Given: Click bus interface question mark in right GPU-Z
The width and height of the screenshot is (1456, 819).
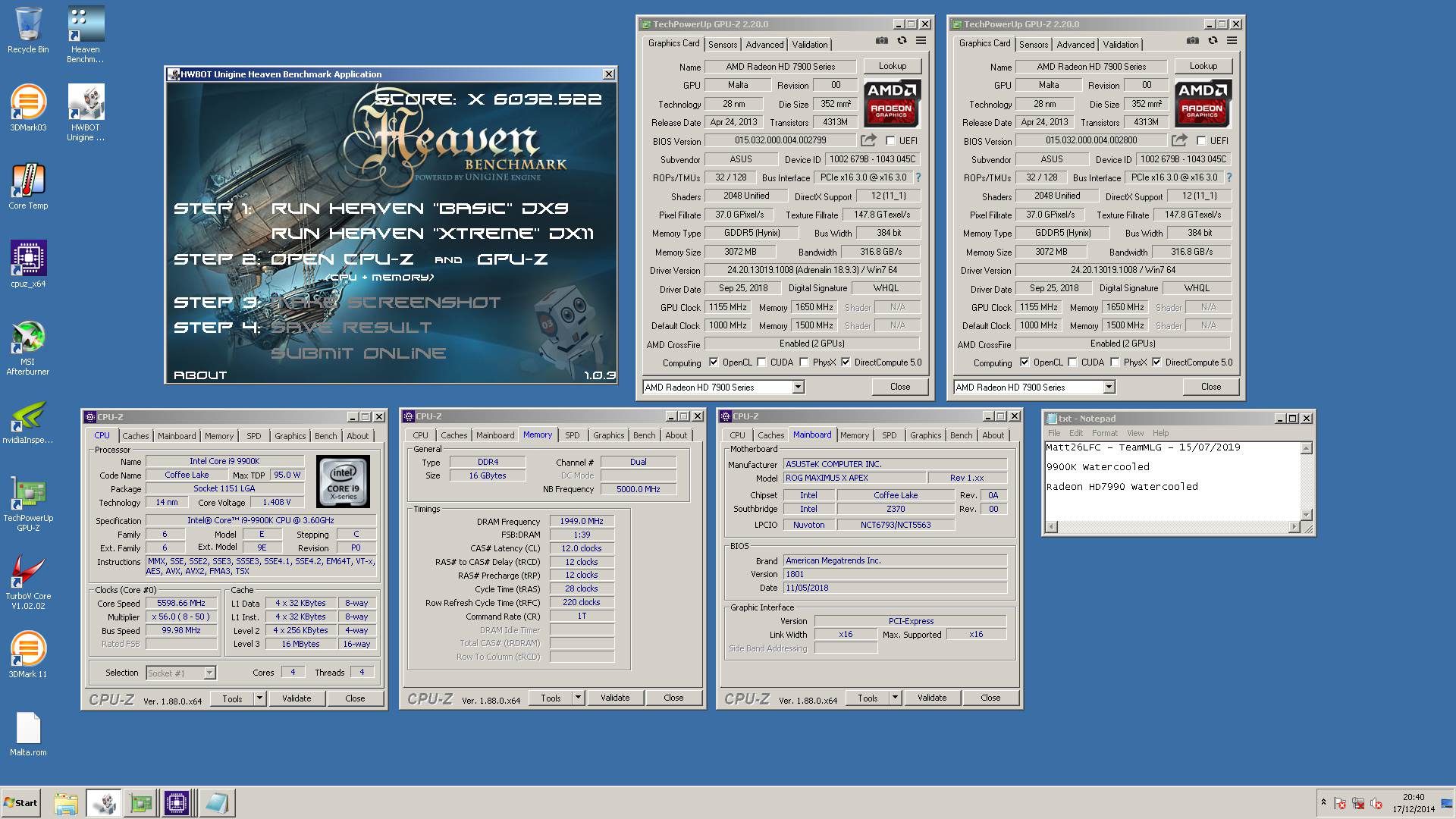Looking at the screenshot, I should coord(1228,177).
